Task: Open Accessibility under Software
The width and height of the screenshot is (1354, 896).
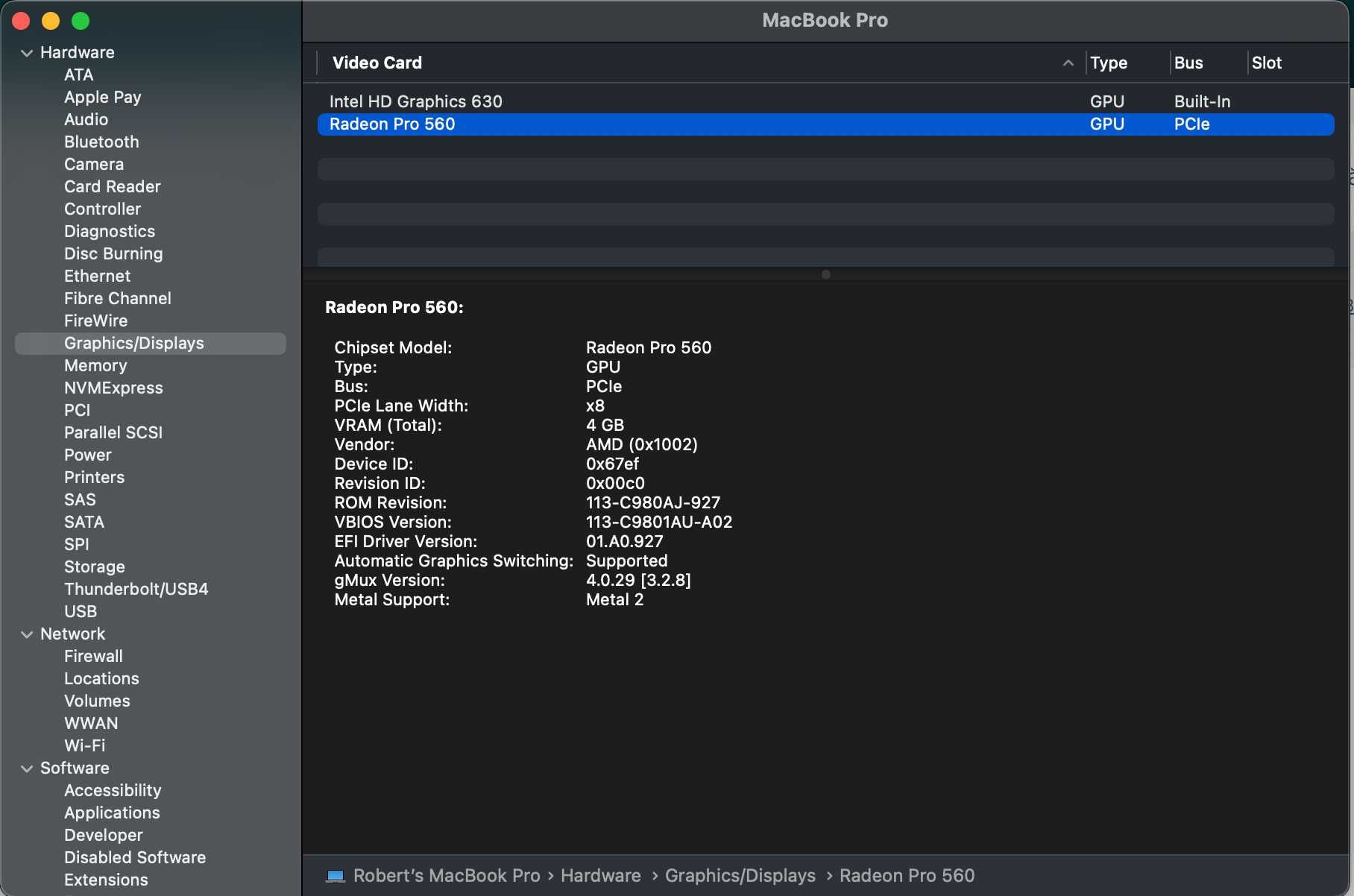Action: click(113, 791)
